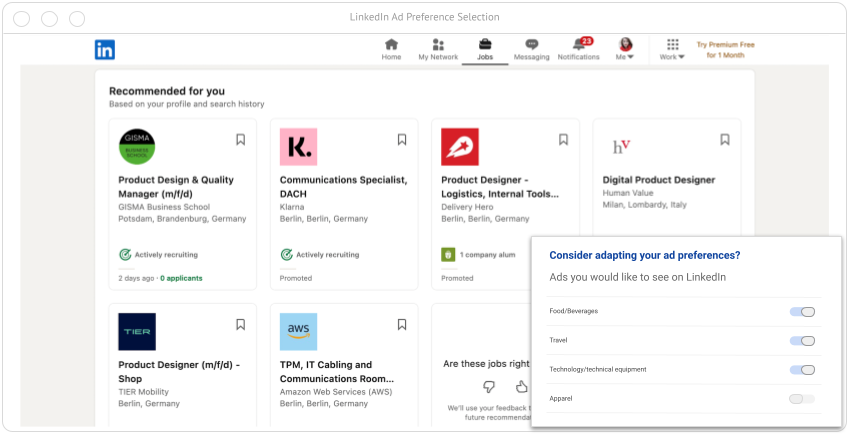This screenshot has height=435, width=850.
Task: Expand the Me profile dropdown
Action: (625, 50)
